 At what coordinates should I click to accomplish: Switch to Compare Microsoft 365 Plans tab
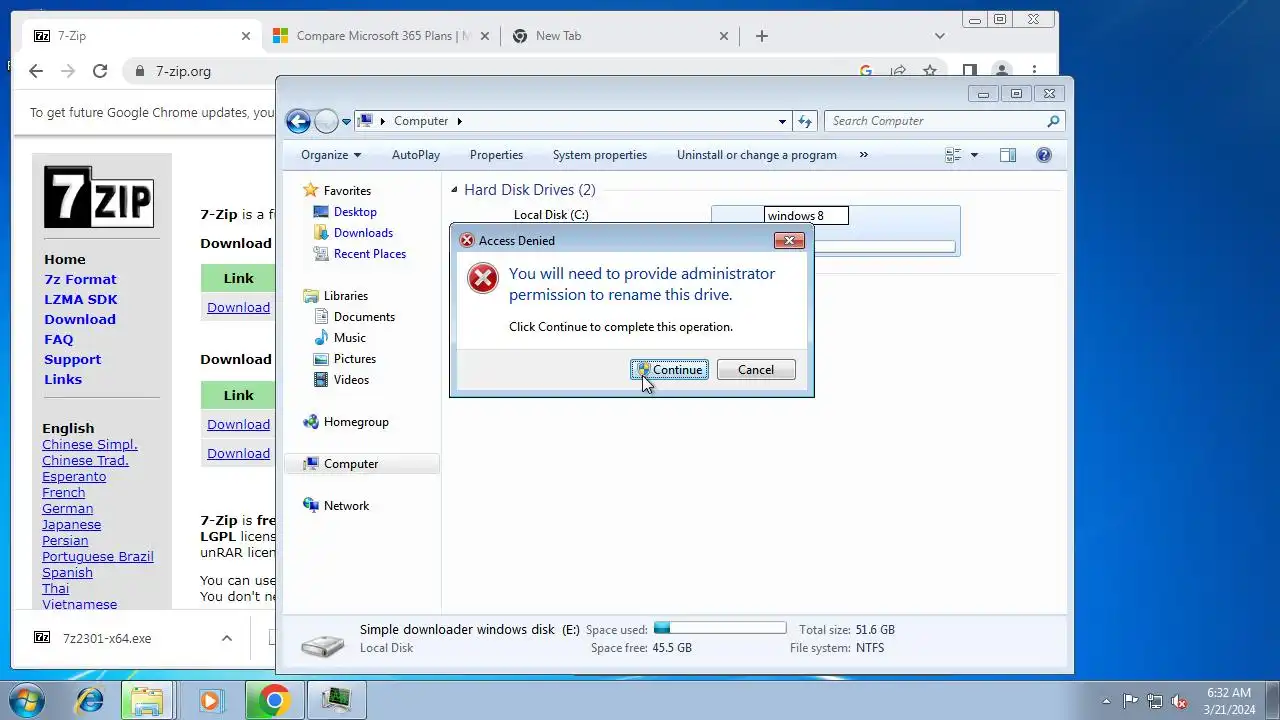coord(382,36)
